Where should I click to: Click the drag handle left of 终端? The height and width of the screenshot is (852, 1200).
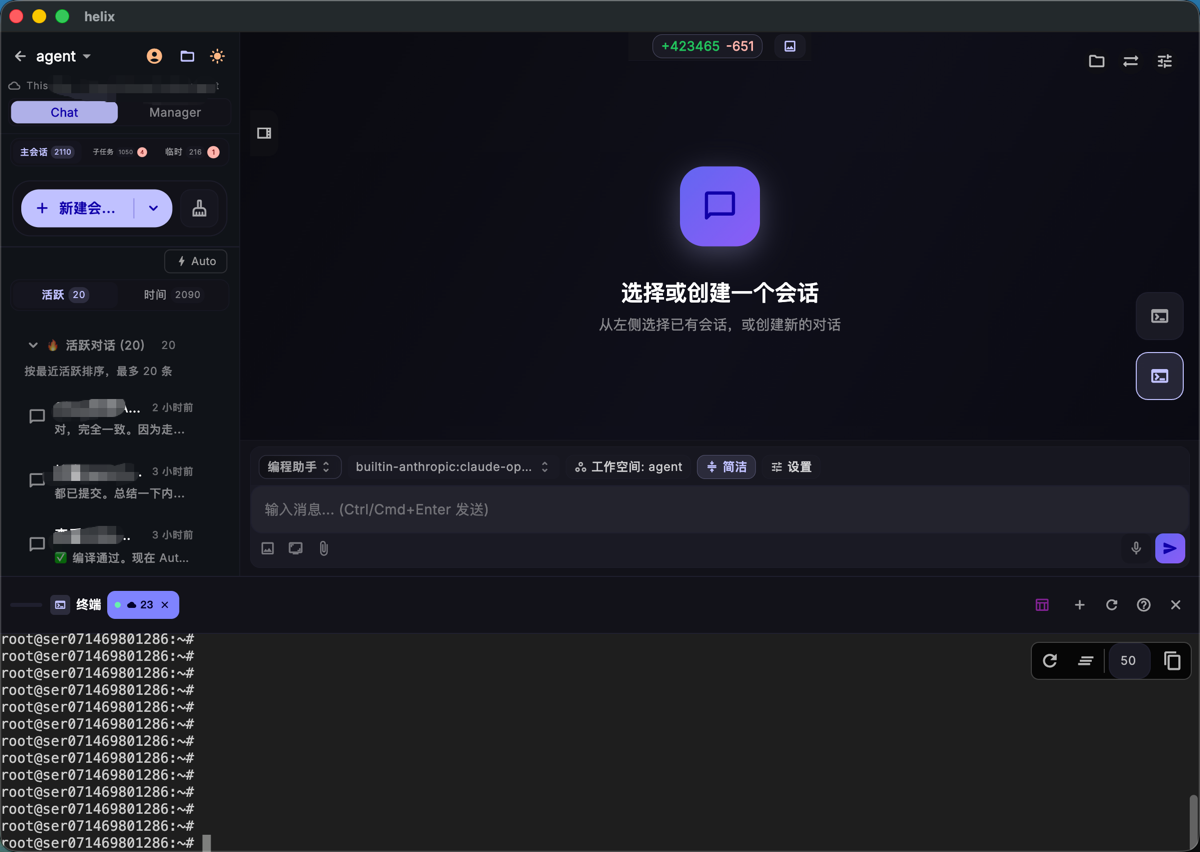pyautogui.click(x=26, y=605)
